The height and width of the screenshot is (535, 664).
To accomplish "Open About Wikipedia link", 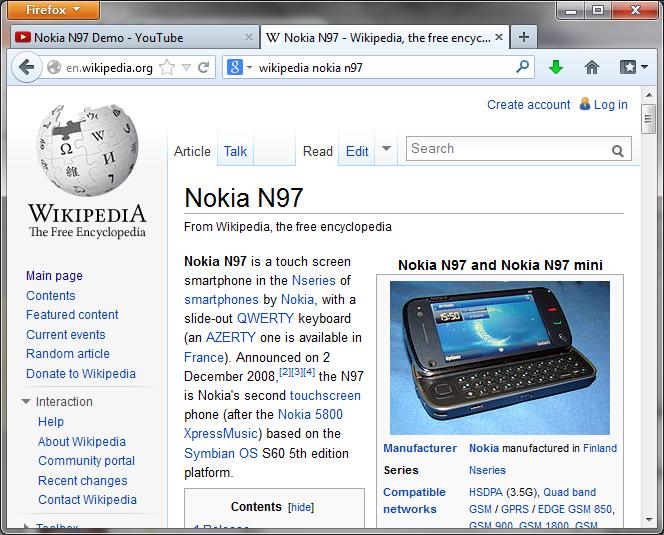I will click(82, 441).
